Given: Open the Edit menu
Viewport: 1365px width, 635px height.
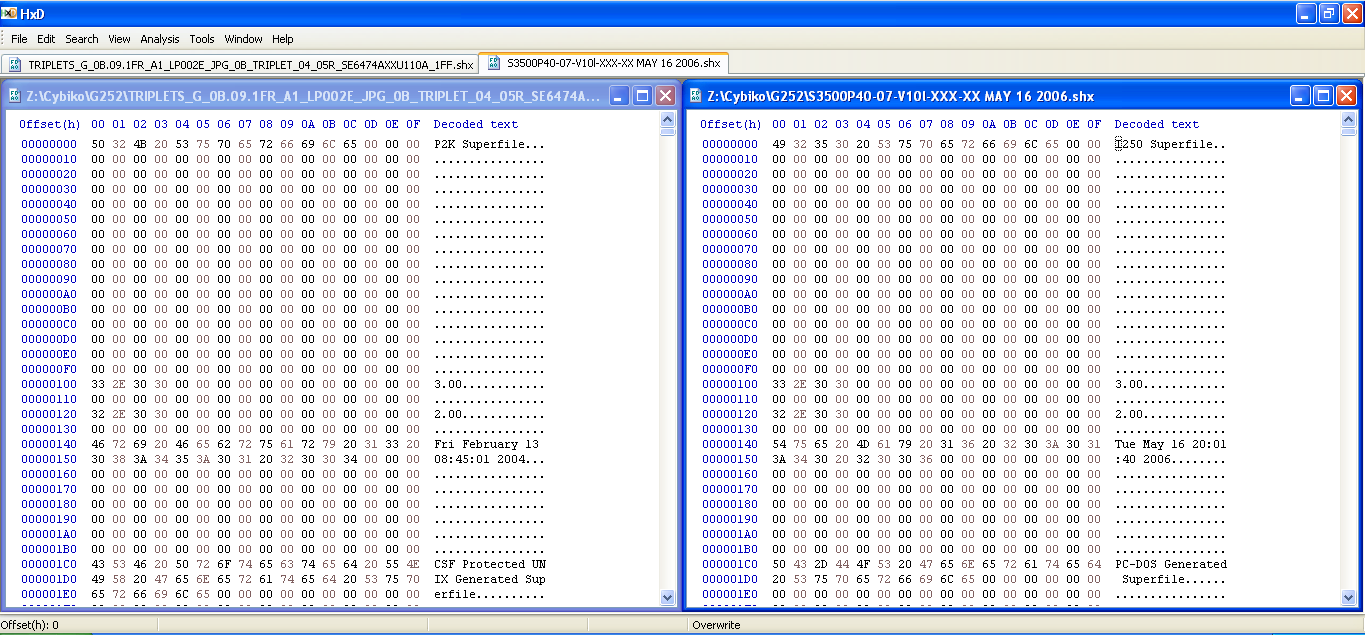Looking at the screenshot, I should click(x=46, y=39).
